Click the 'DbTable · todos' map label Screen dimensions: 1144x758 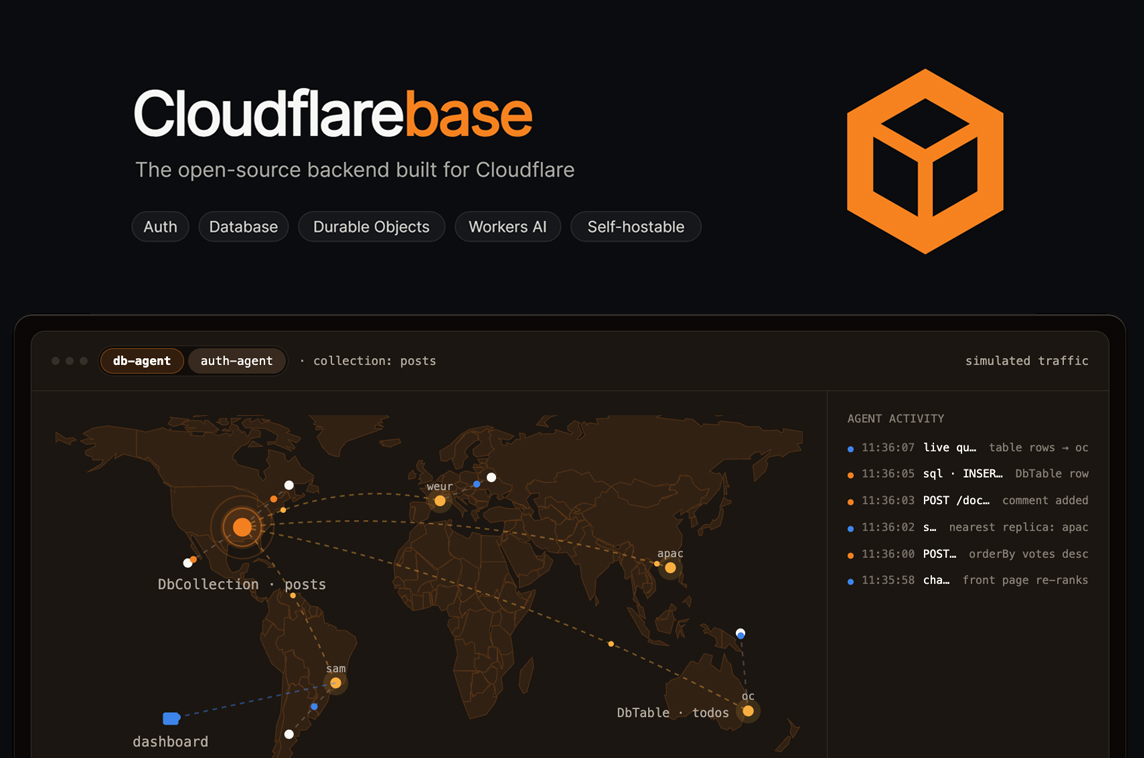(x=673, y=713)
